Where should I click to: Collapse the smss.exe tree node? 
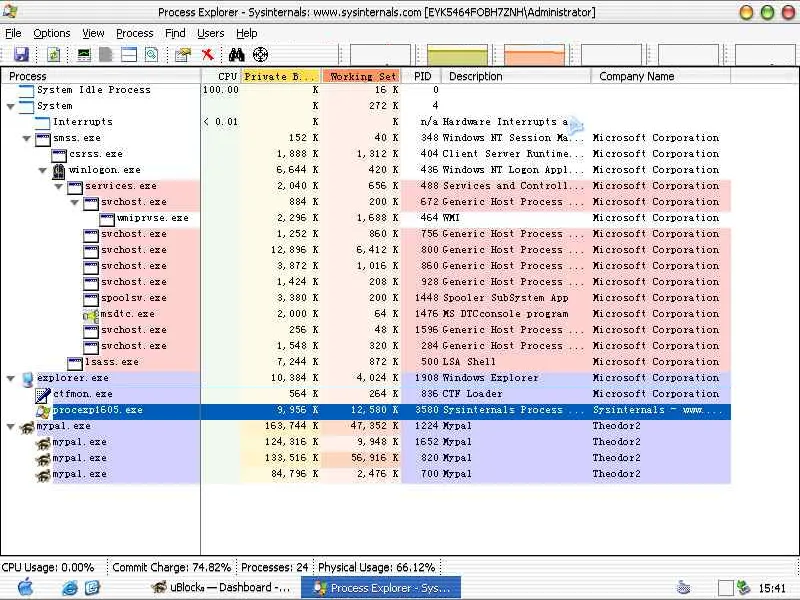(27, 138)
